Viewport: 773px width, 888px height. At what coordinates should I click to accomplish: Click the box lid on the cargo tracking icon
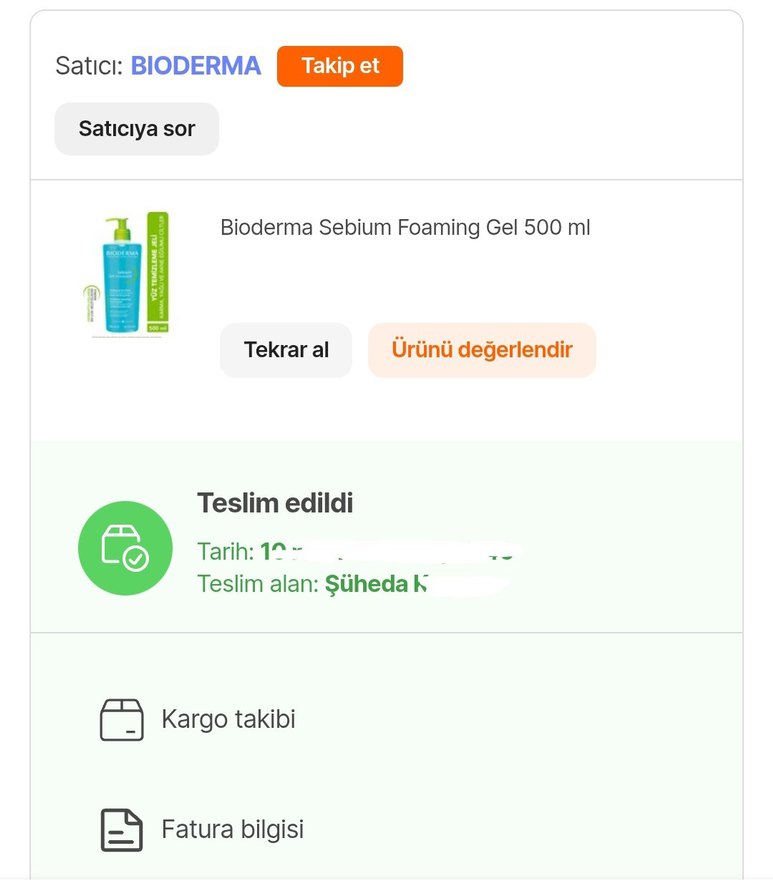[x=122, y=707]
